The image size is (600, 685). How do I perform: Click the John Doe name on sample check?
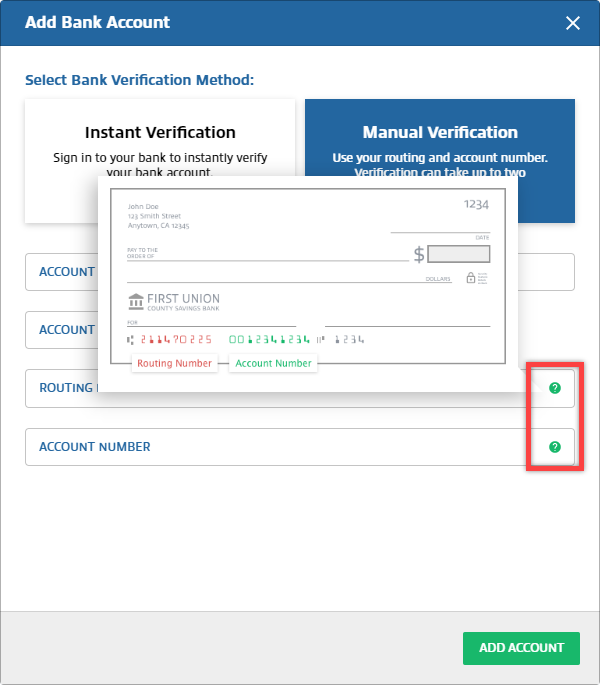click(143, 206)
